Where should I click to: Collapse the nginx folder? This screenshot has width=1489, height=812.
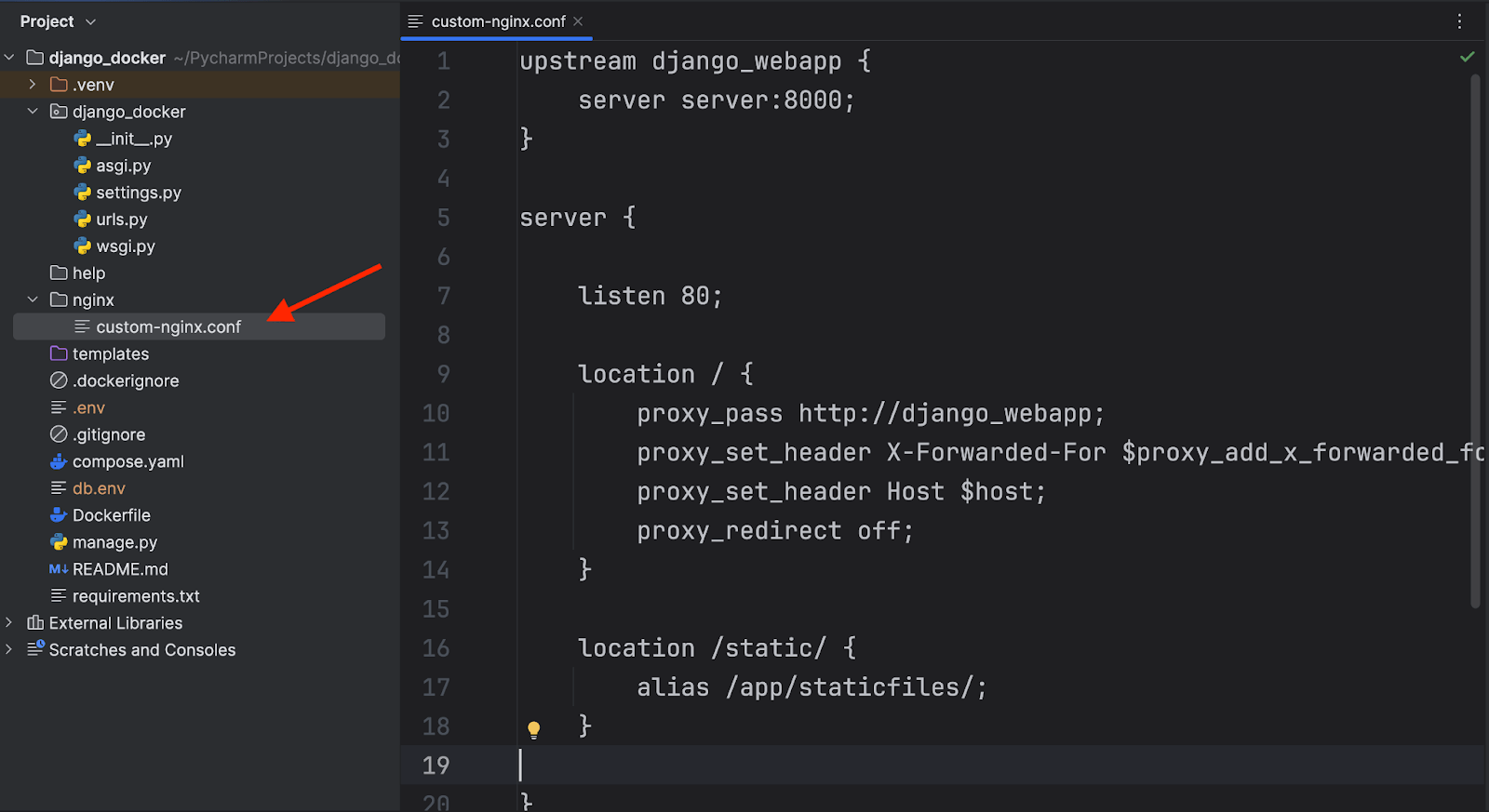pos(33,300)
